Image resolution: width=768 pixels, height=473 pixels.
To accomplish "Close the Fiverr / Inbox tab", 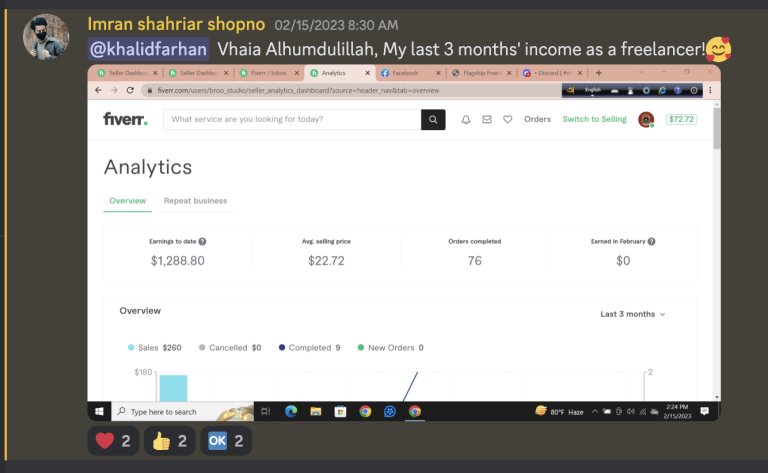I will 296,73.
